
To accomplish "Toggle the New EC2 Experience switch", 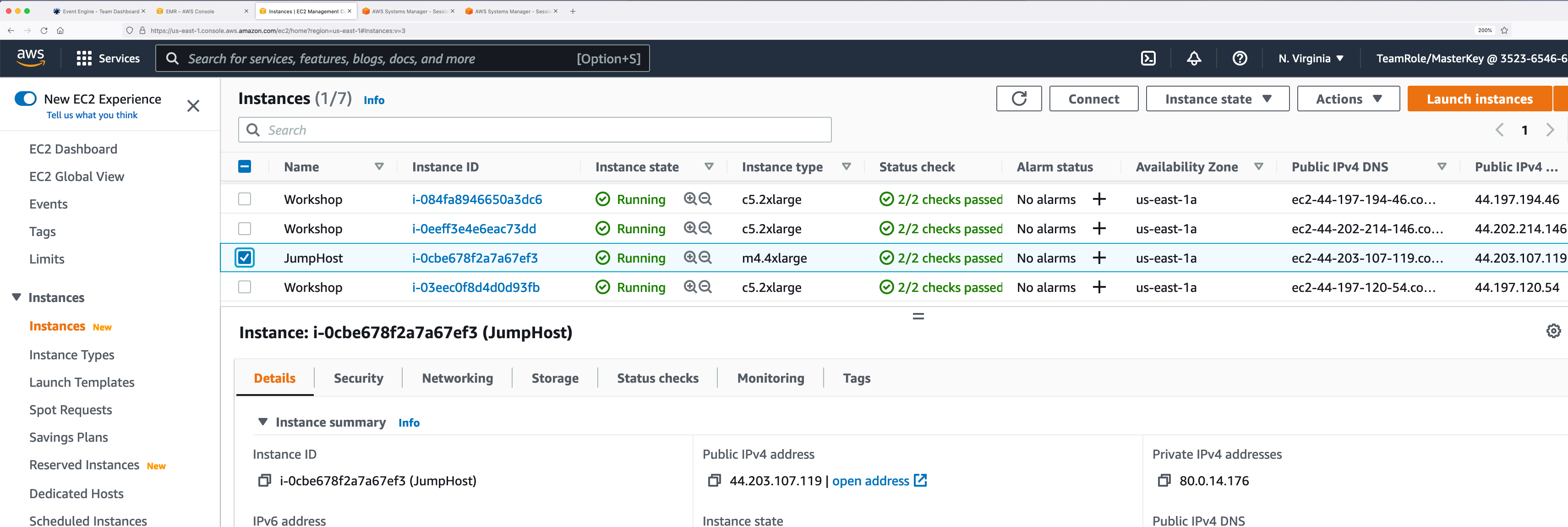I will pos(26,99).
